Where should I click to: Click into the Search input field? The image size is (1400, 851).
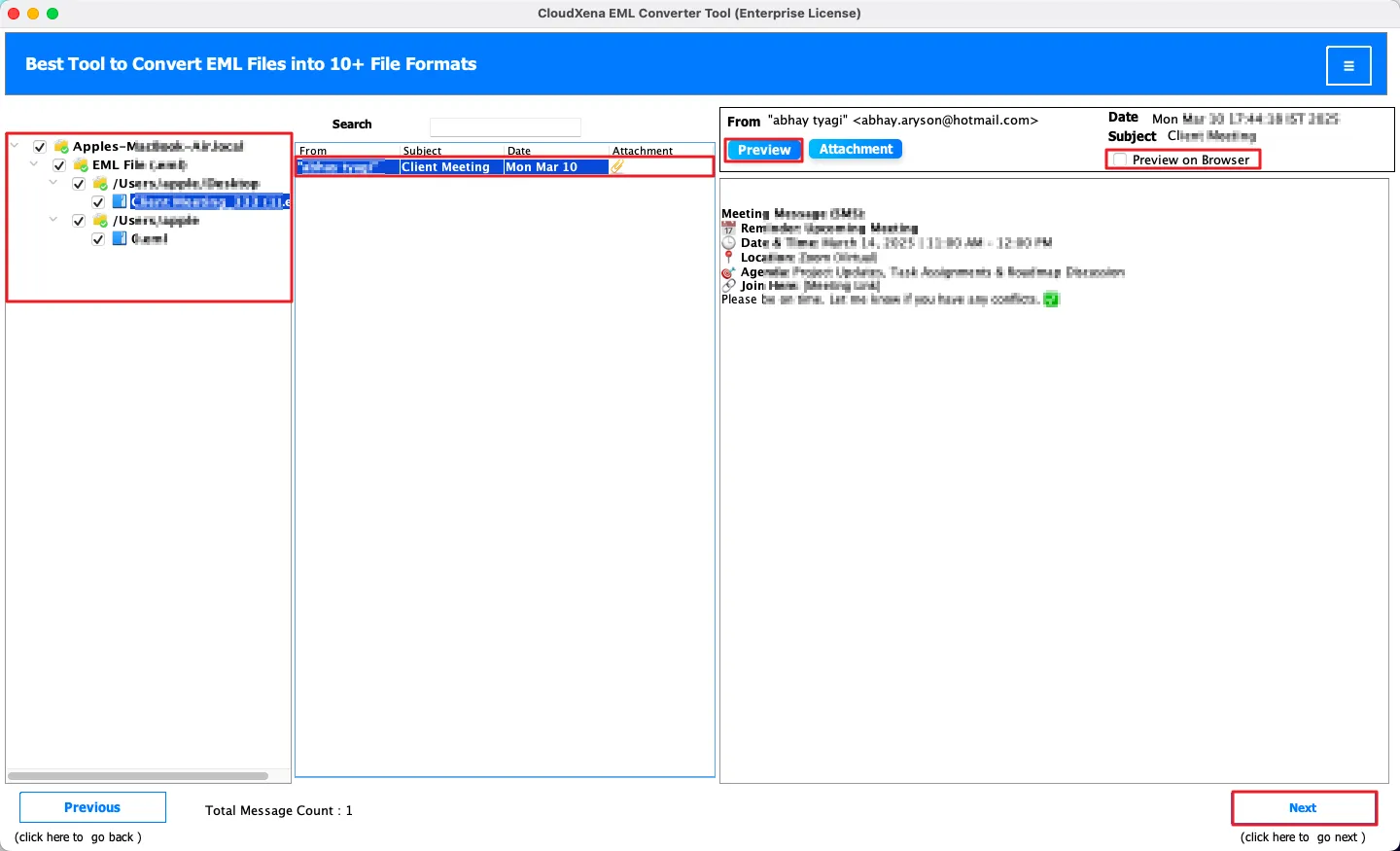click(x=506, y=127)
